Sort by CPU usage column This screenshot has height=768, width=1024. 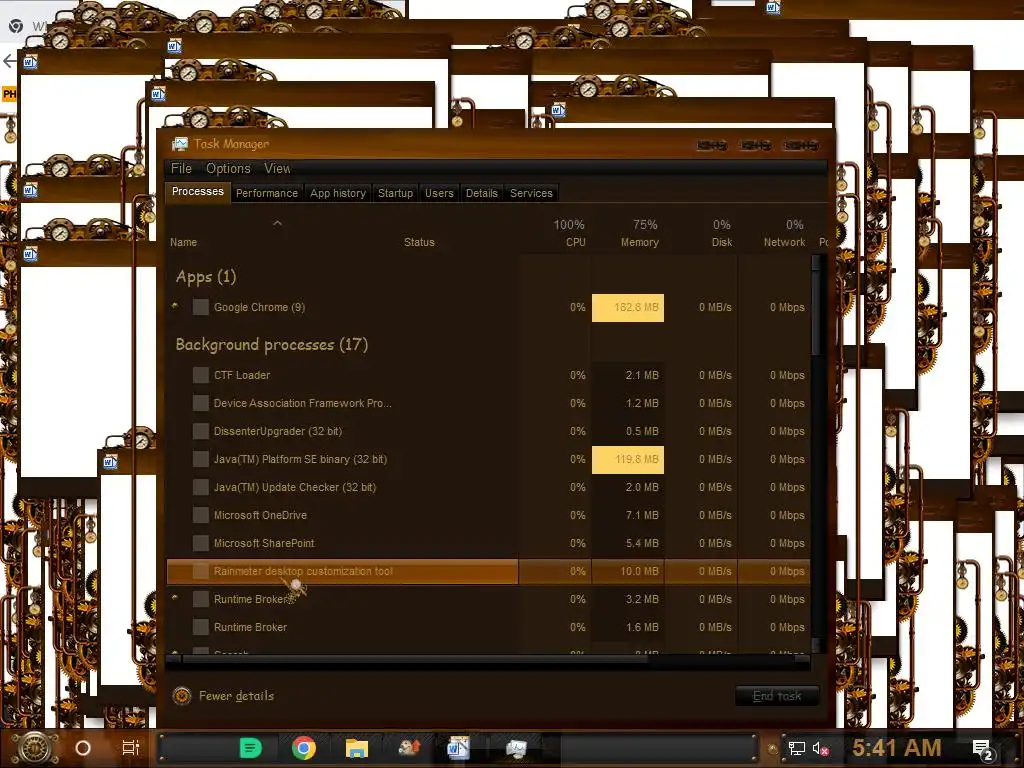coord(569,233)
